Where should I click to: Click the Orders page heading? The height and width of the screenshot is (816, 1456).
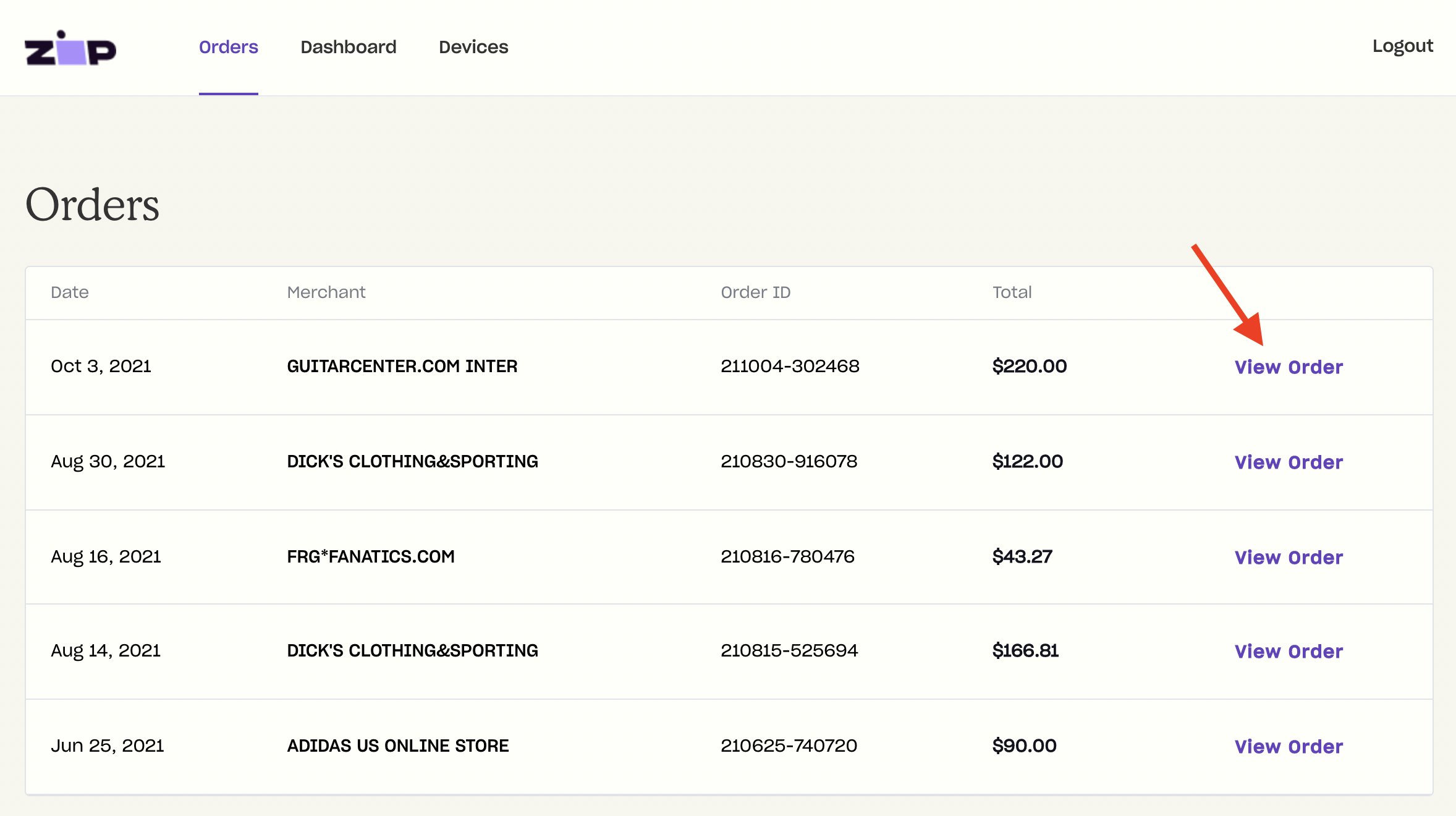click(93, 205)
